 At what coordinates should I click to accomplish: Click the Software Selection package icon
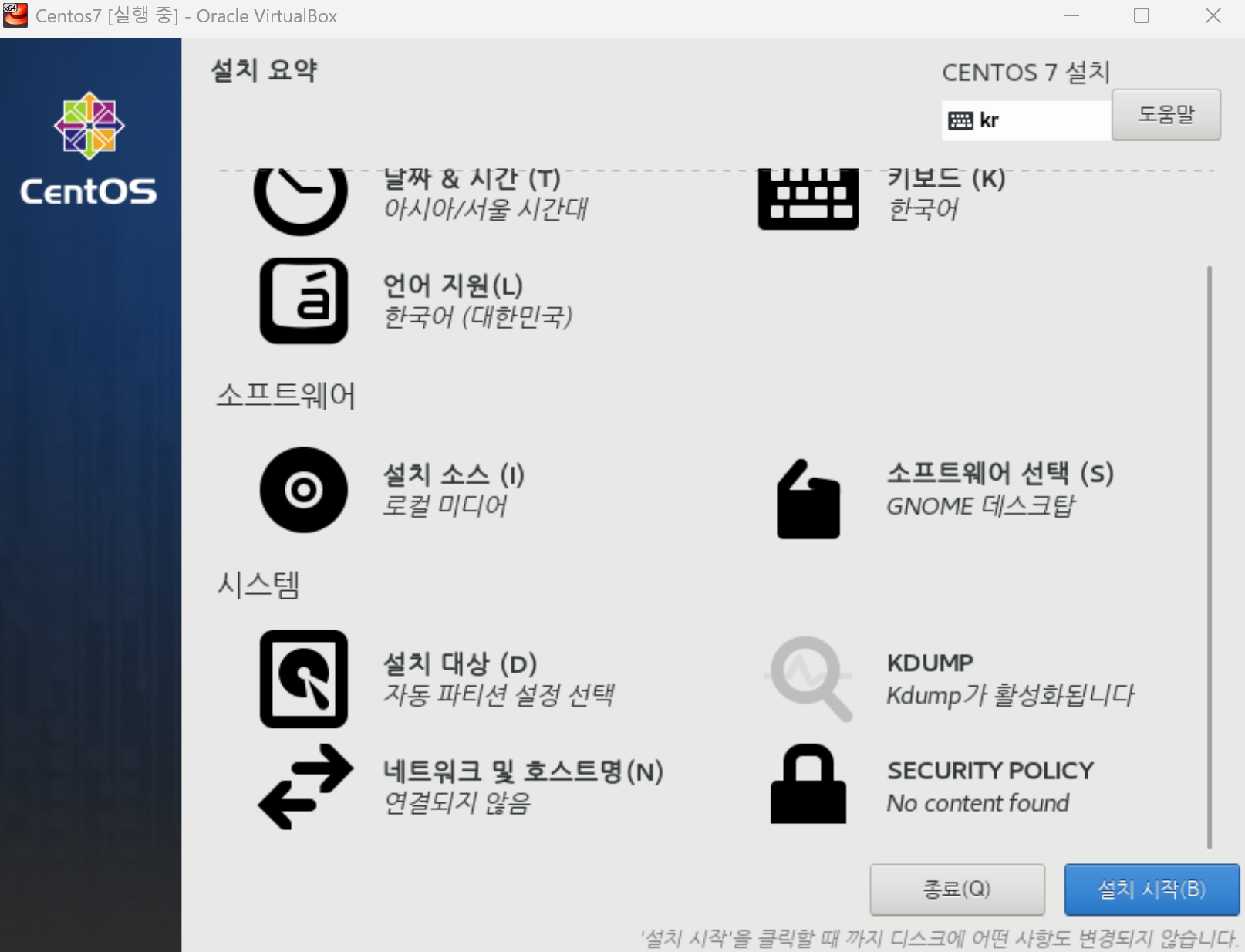pyautogui.click(x=808, y=499)
